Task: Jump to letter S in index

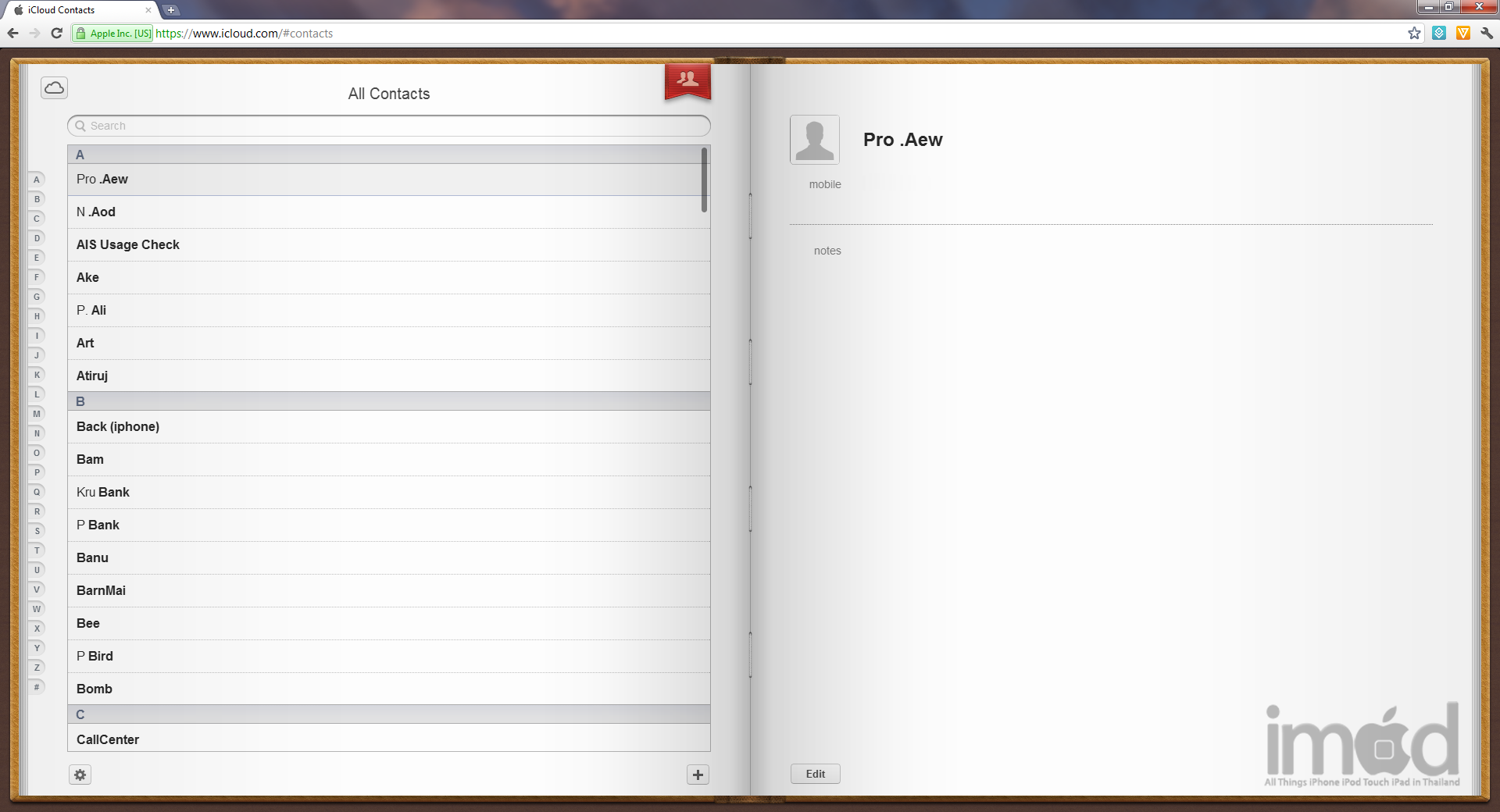Action: 37,531
